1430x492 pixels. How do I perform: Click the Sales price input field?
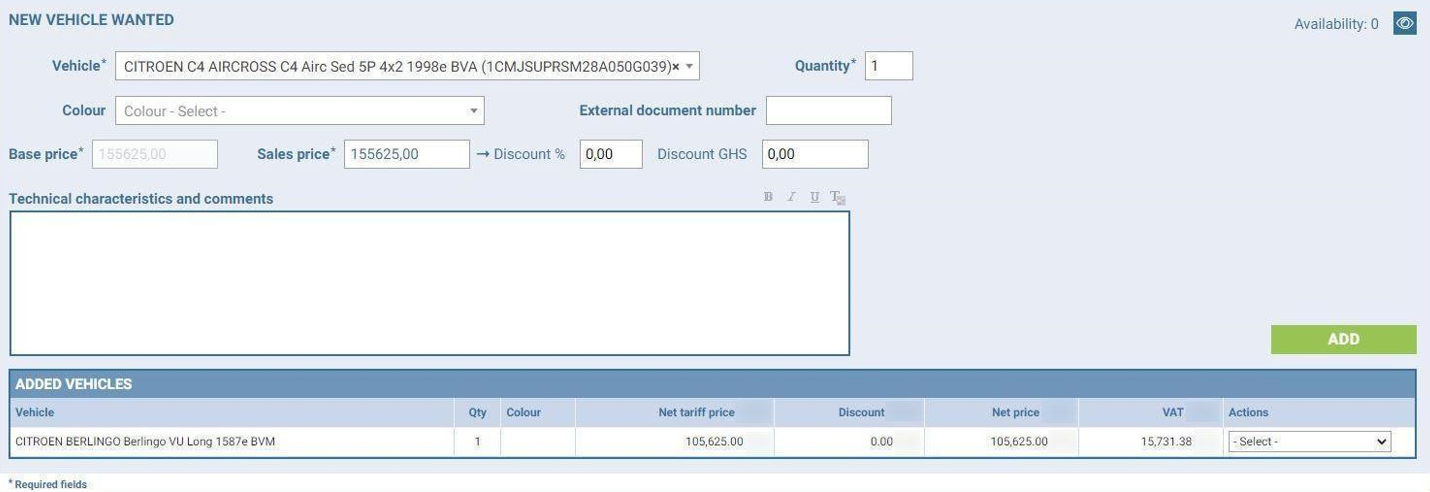click(x=407, y=154)
